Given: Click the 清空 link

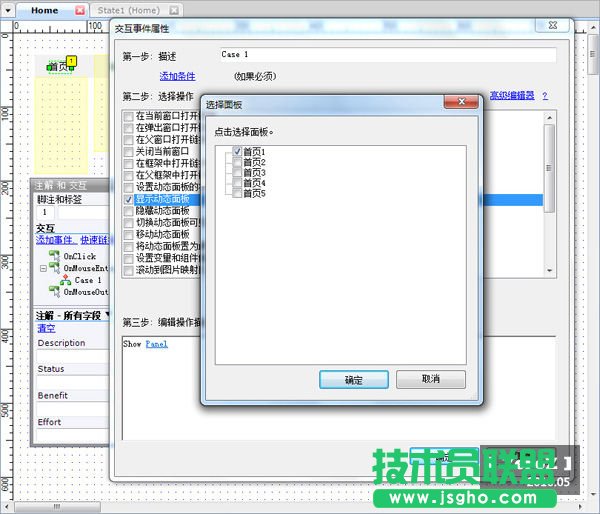Looking at the screenshot, I should point(46,328).
